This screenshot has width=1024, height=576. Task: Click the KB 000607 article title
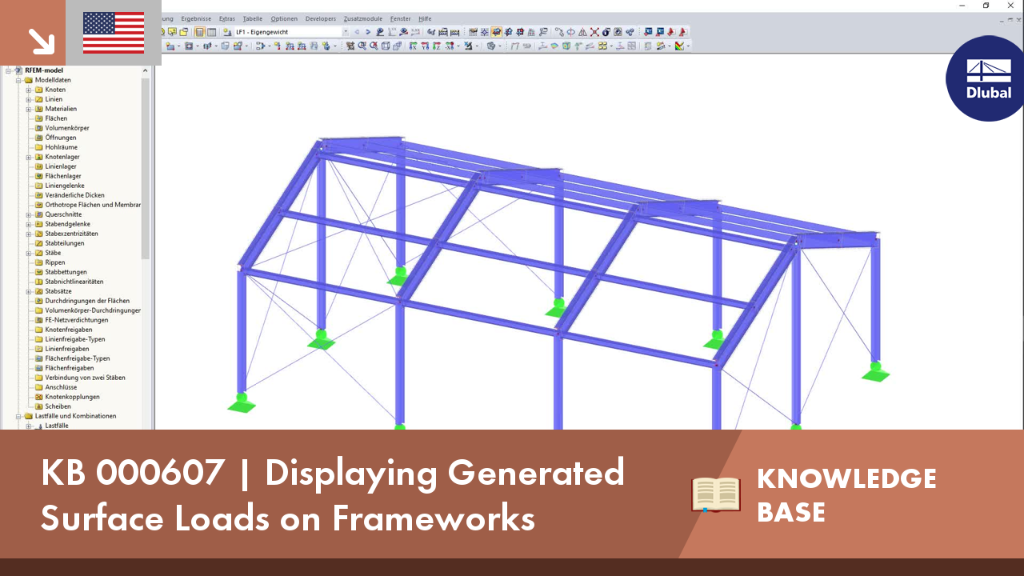point(332,496)
